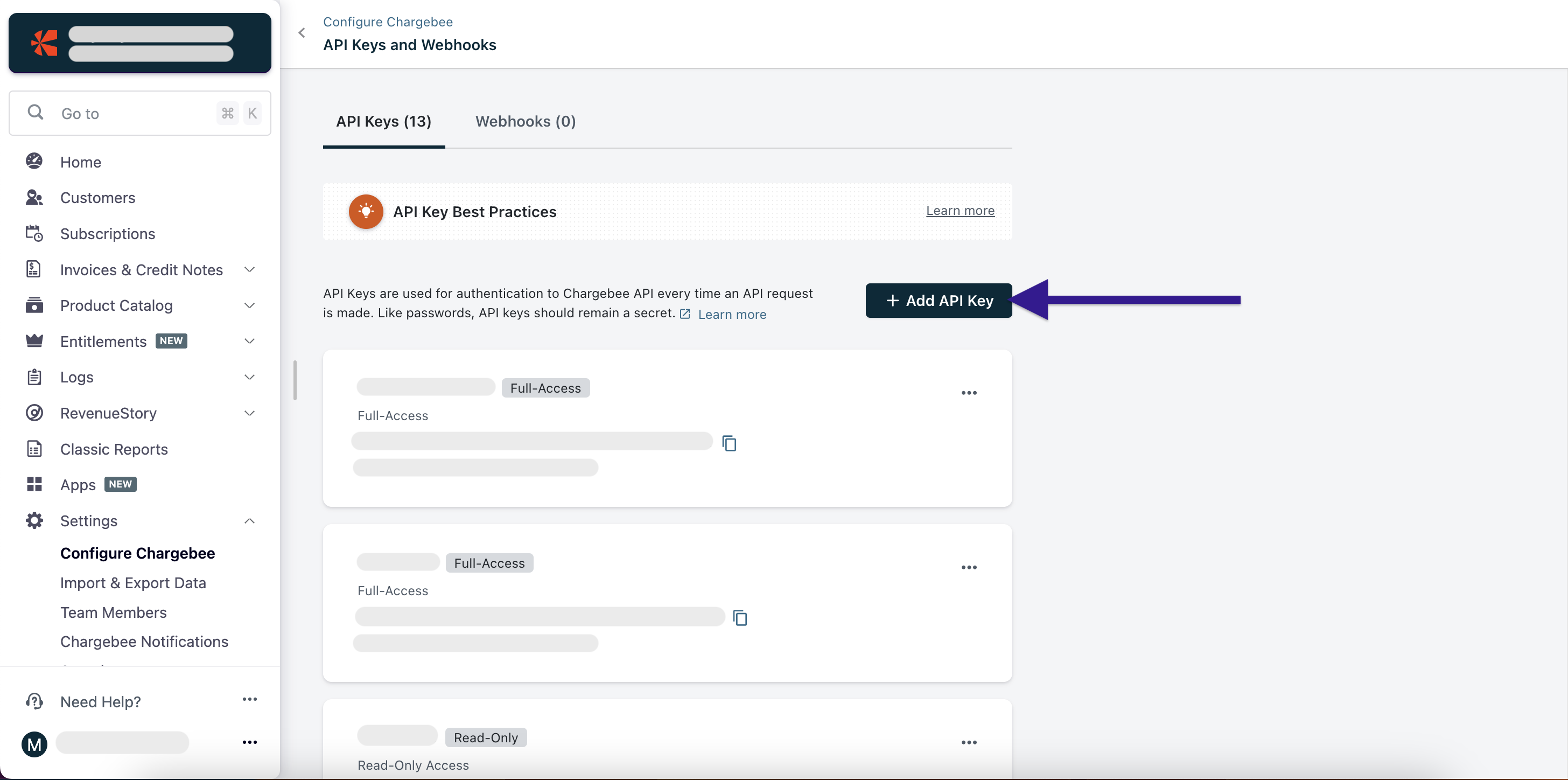This screenshot has height=780, width=1568.
Task: Click the Logs clipboard icon
Action: click(34, 377)
